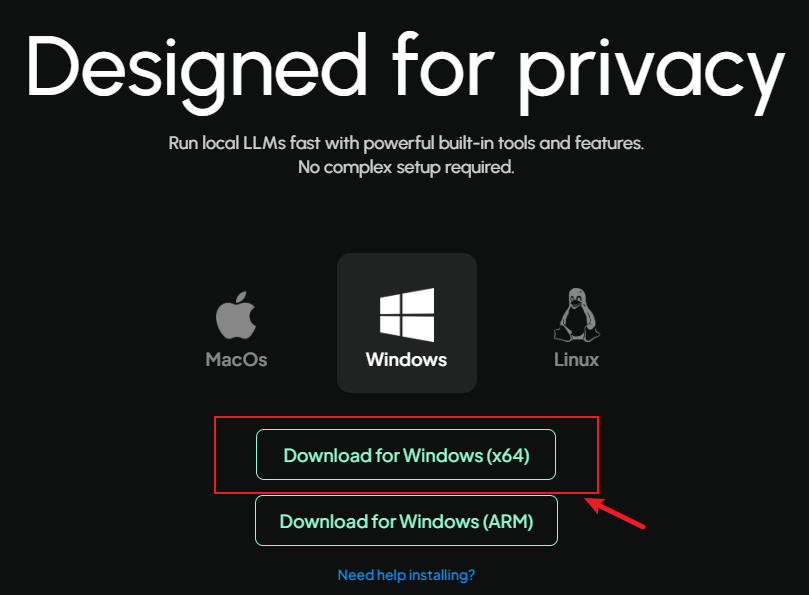
Task: Click the Windows label text
Action: tap(407, 360)
